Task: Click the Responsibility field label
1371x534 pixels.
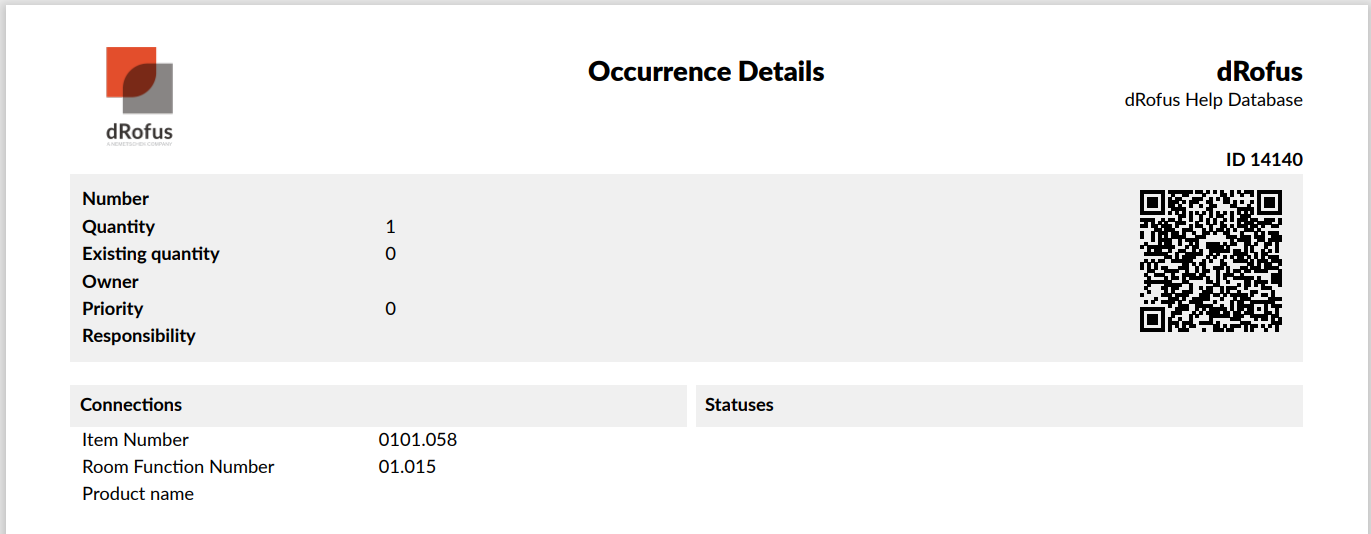Action: click(x=138, y=336)
